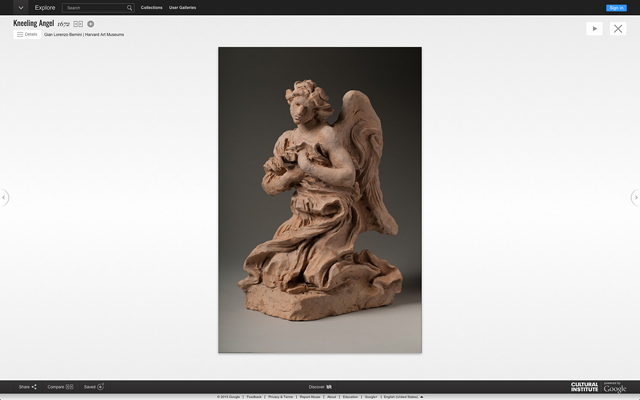Open the Collections menu item

(151, 8)
